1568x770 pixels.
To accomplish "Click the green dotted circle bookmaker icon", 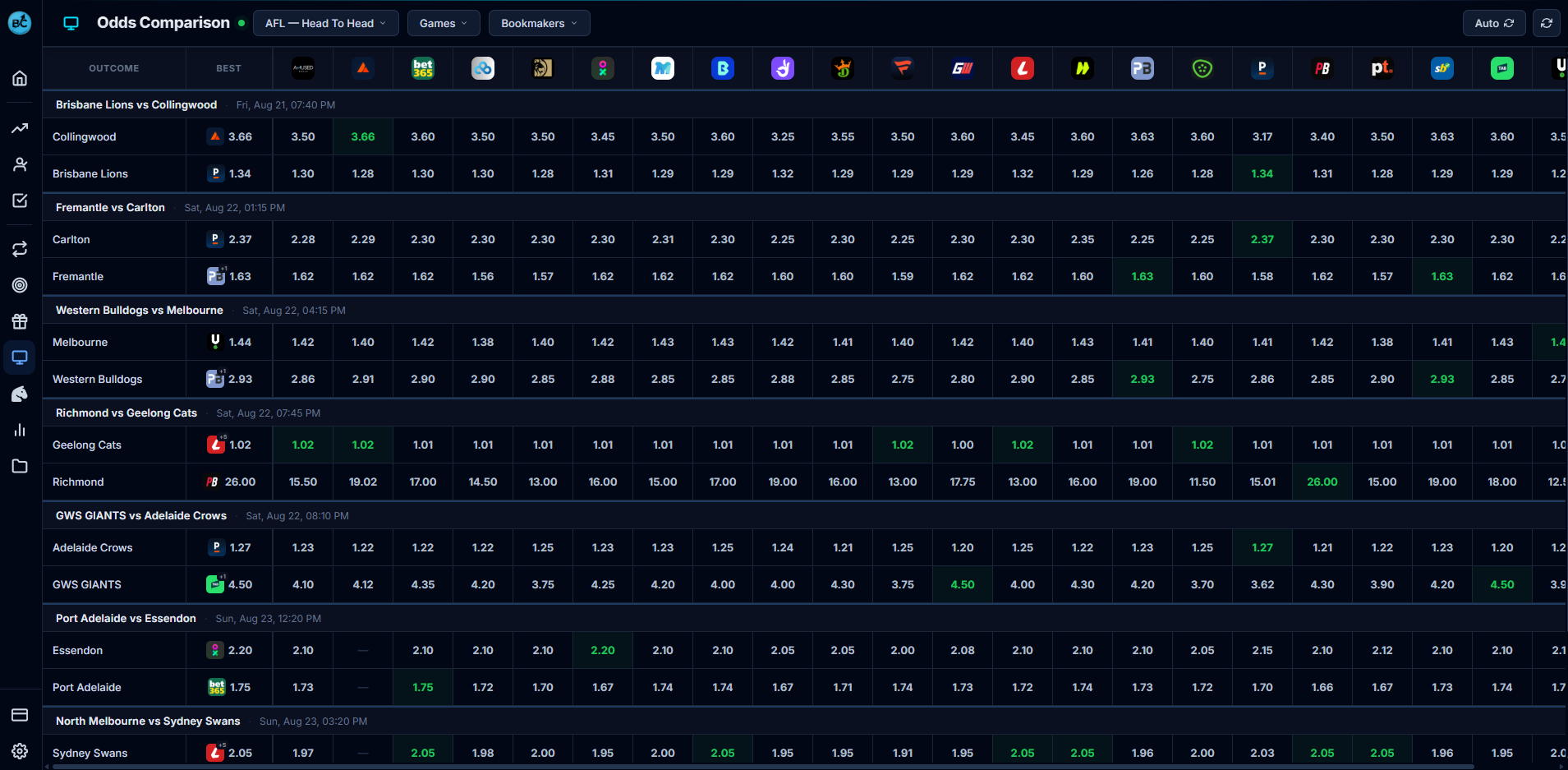I will (x=1202, y=68).
